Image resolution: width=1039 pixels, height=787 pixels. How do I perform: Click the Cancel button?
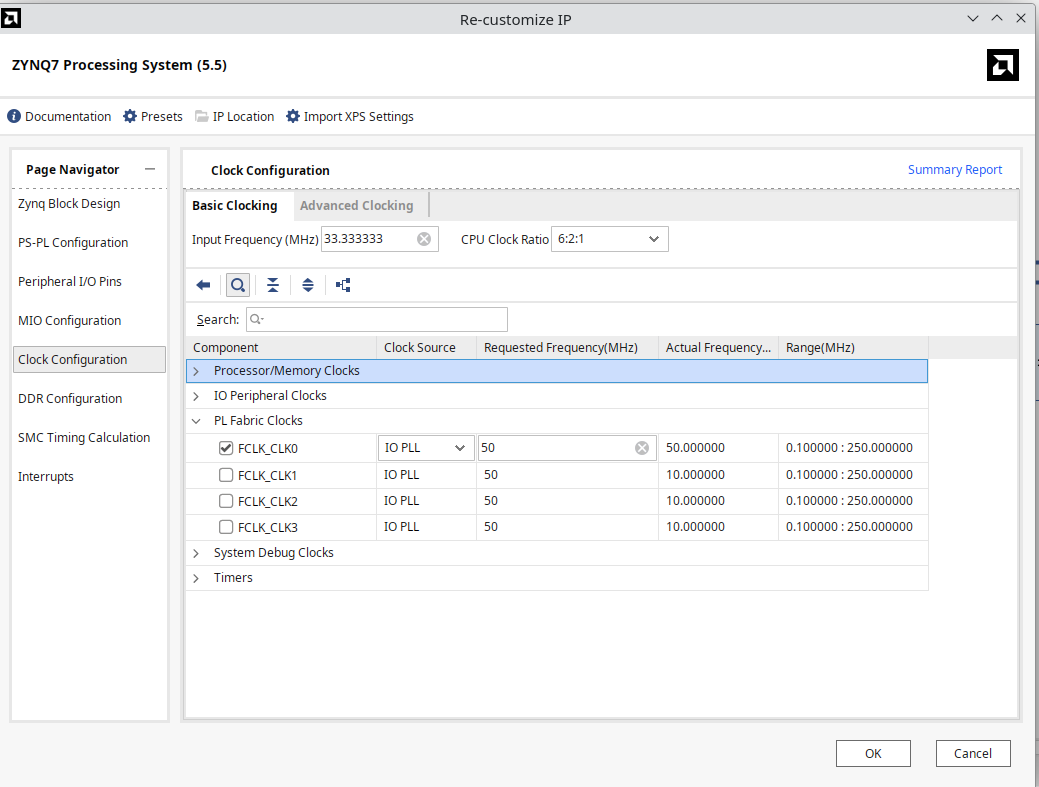pos(973,753)
